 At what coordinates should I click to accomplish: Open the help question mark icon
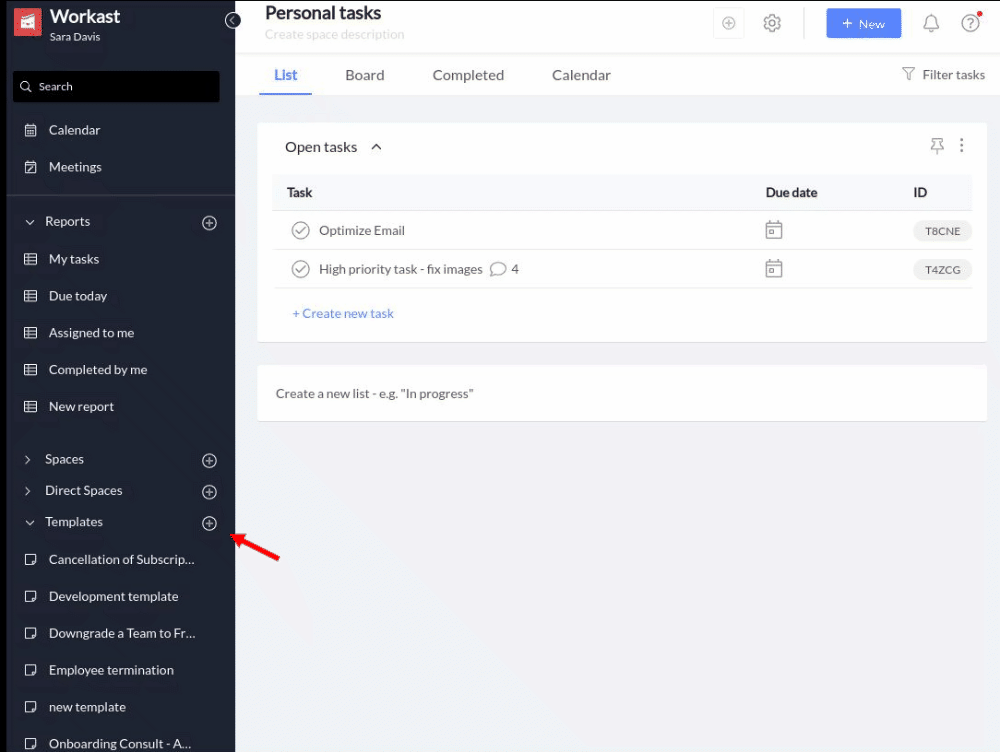970,24
